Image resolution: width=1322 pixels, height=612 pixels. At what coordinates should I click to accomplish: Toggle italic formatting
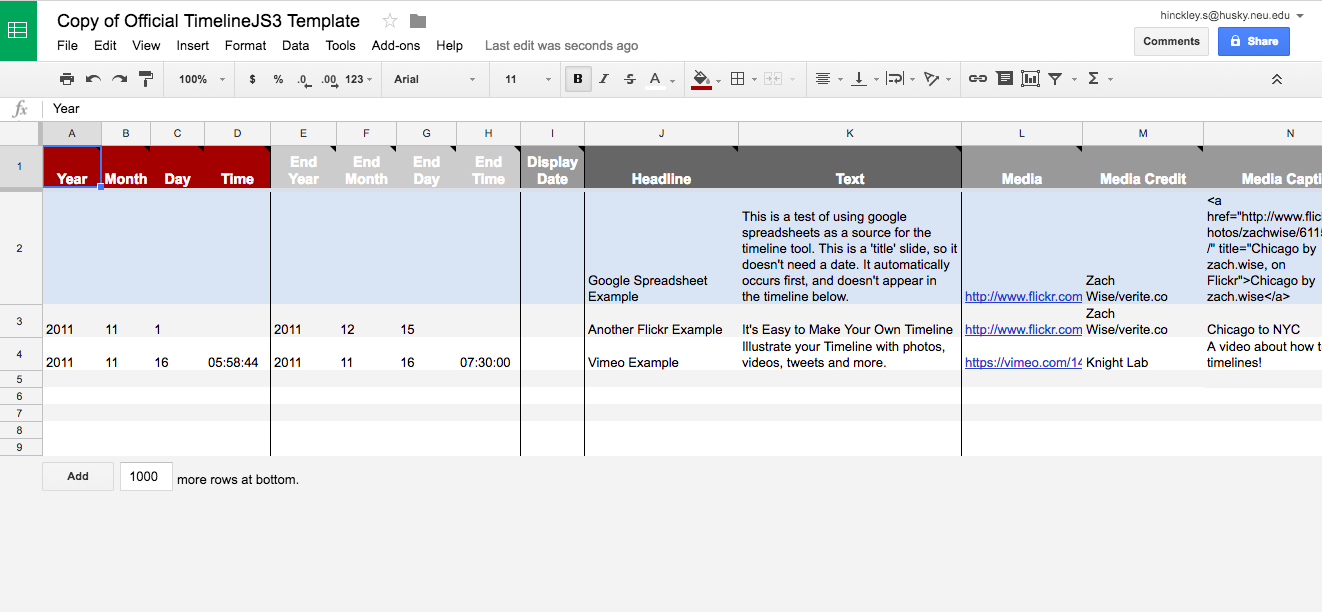coord(604,78)
